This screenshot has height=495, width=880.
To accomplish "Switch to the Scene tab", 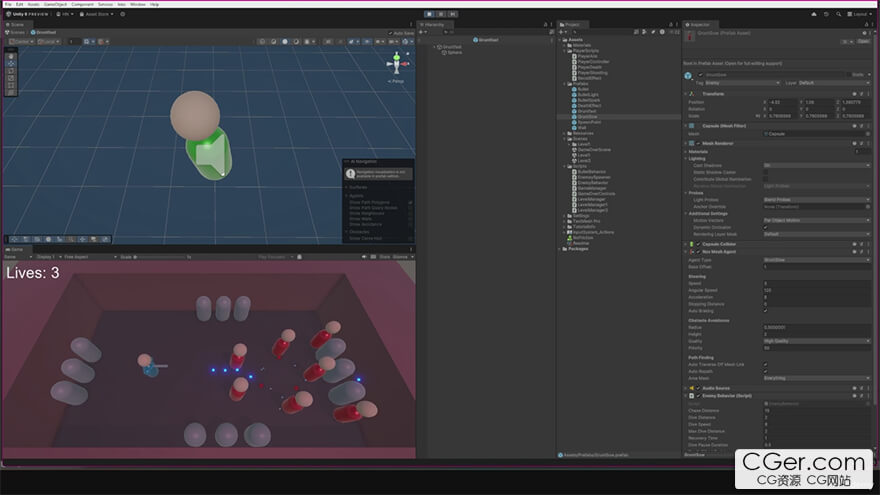I will [15, 25].
